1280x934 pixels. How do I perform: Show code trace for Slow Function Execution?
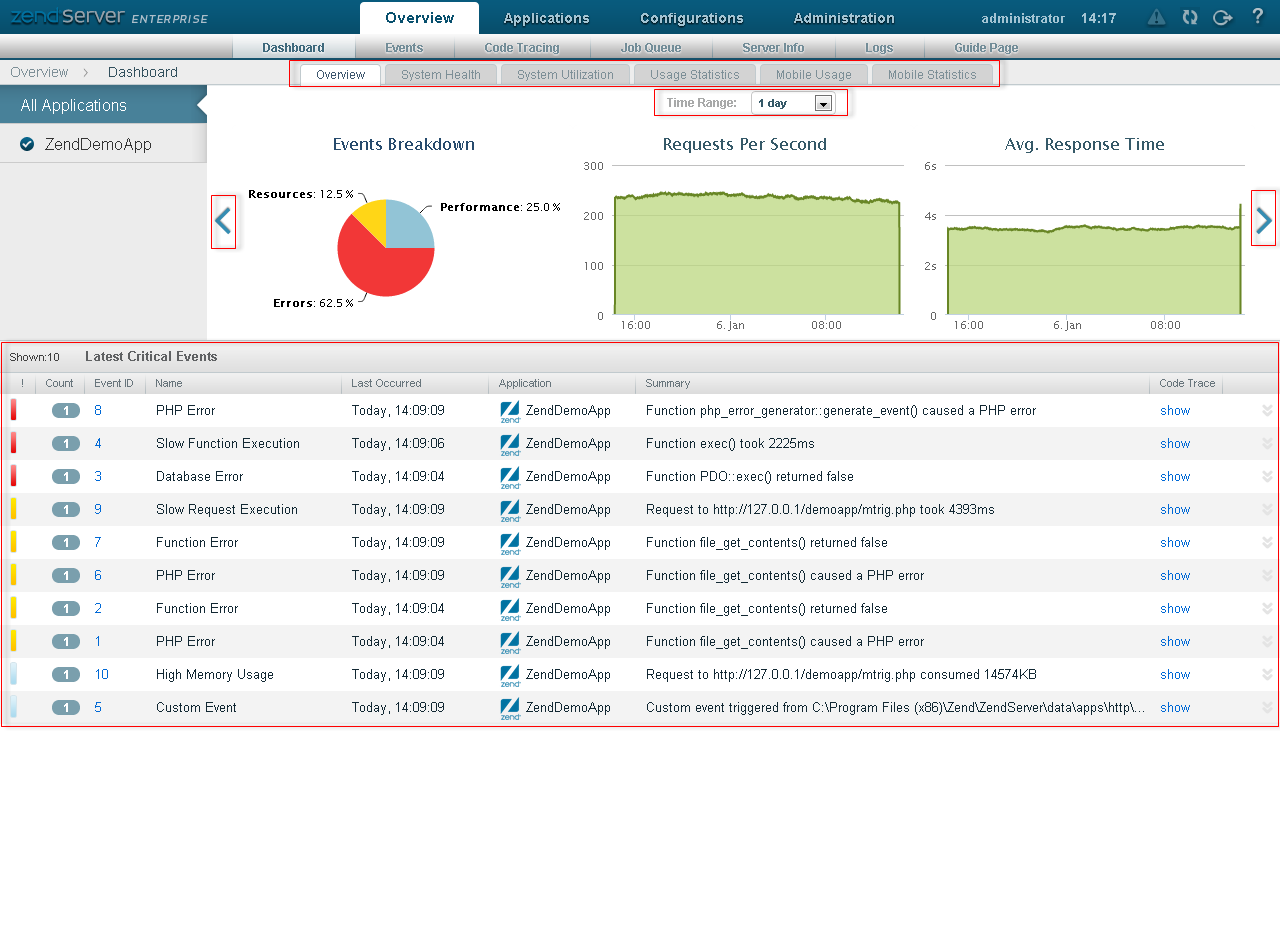click(1174, 444)
